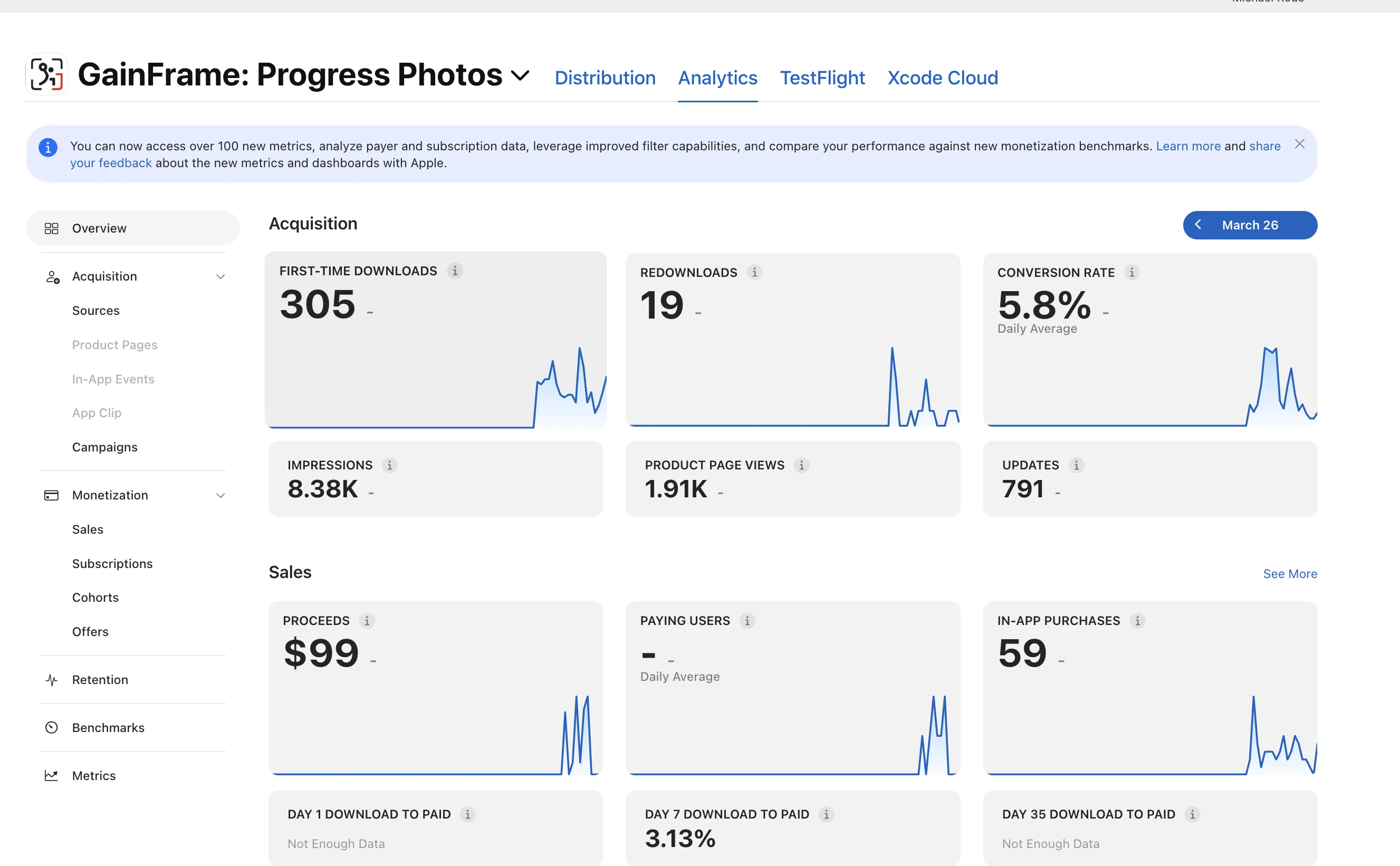Screen dimensions: 1400x866
Task: Click the blue info icon in banner
Action: (48, 147)
